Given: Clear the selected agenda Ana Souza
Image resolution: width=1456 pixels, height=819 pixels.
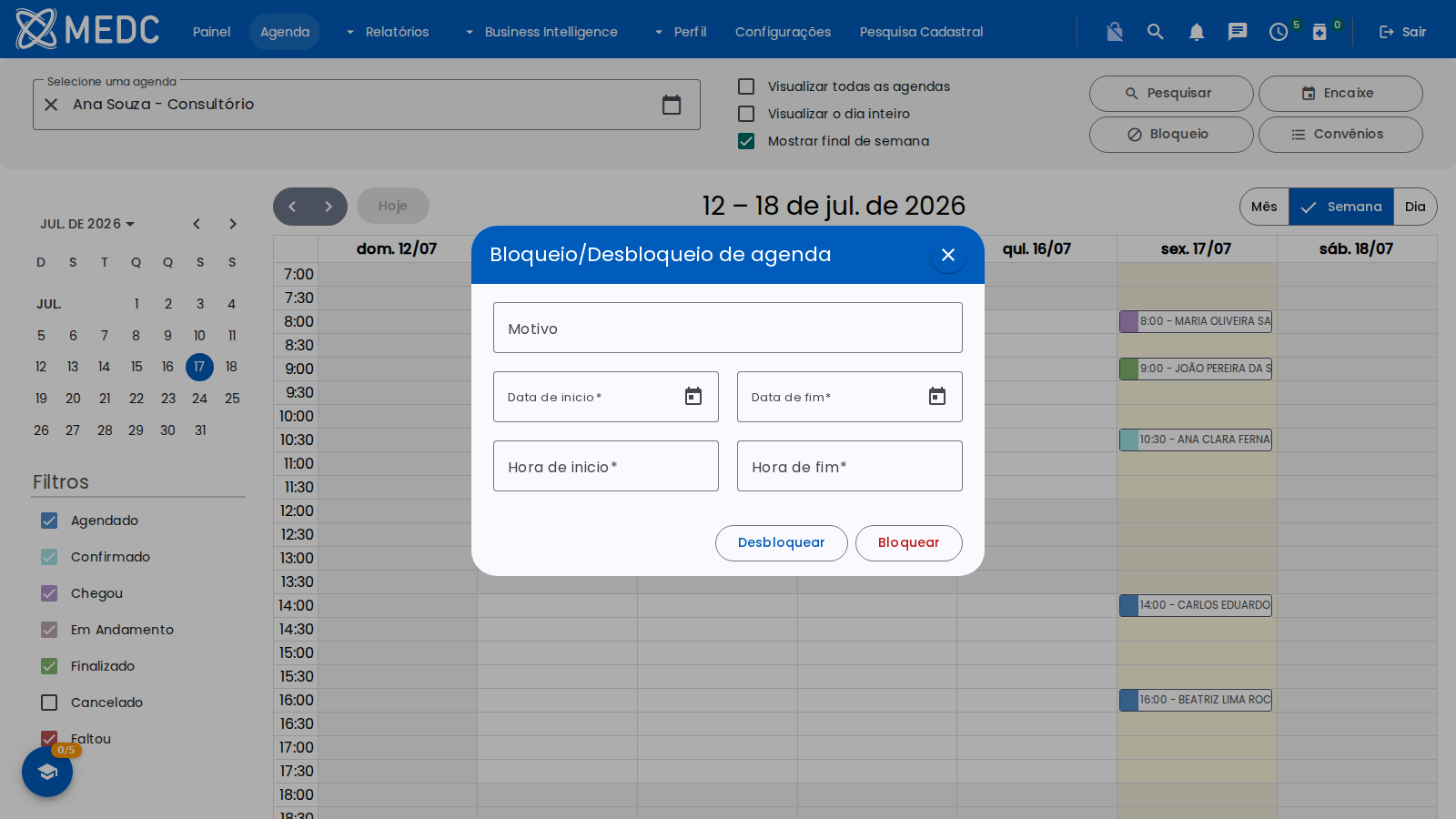Looking at the screenshot, I should (x=52, y=105).
